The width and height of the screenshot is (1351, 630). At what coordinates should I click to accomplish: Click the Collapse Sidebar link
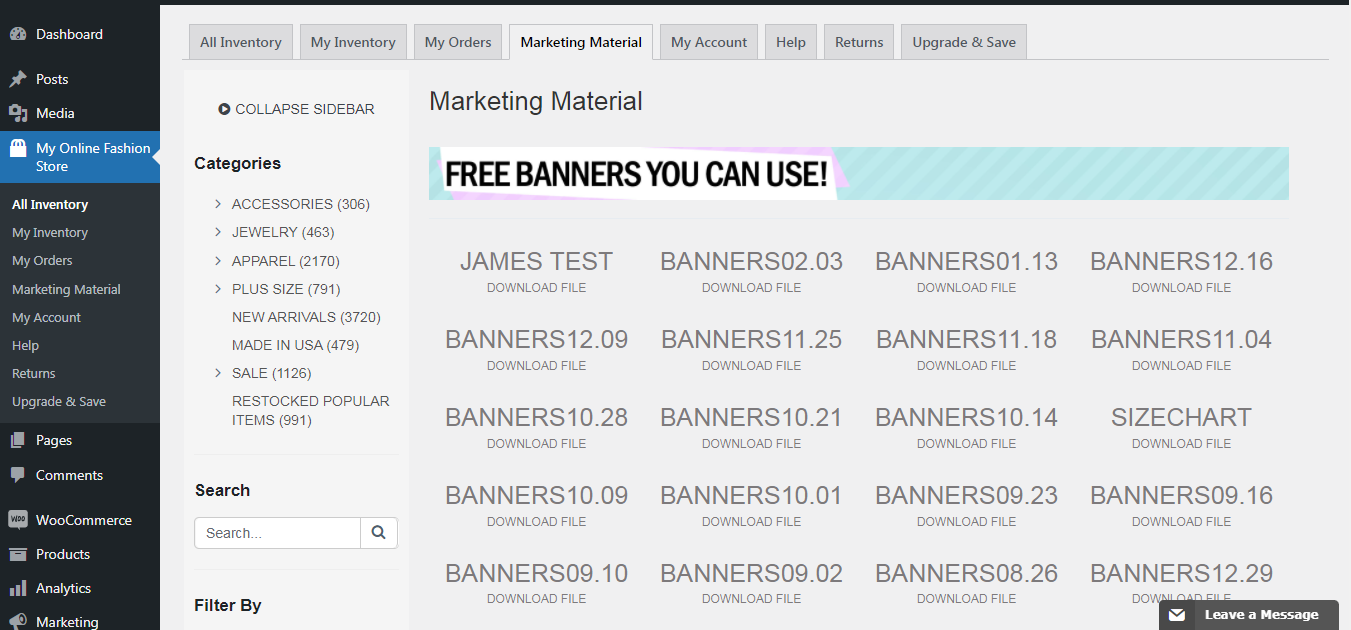[296, 109]
